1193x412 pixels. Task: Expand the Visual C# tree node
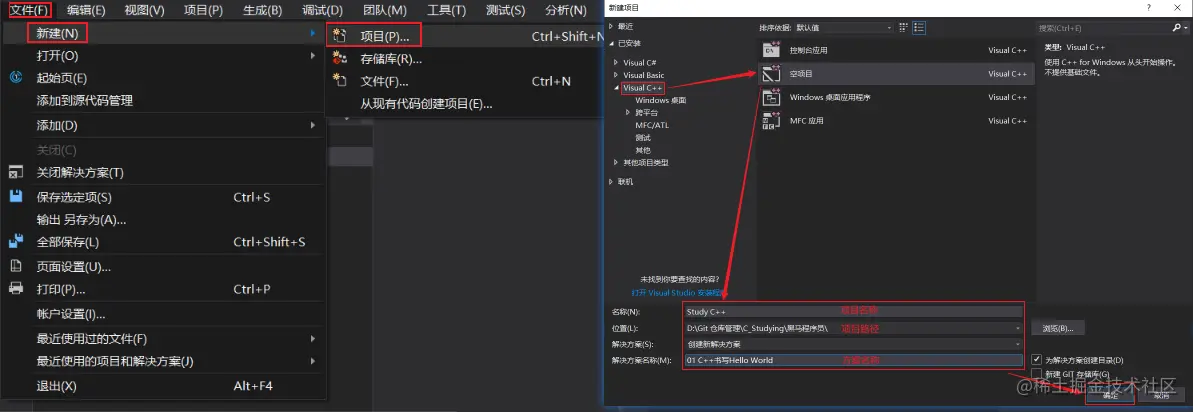[x=616, y=62]
